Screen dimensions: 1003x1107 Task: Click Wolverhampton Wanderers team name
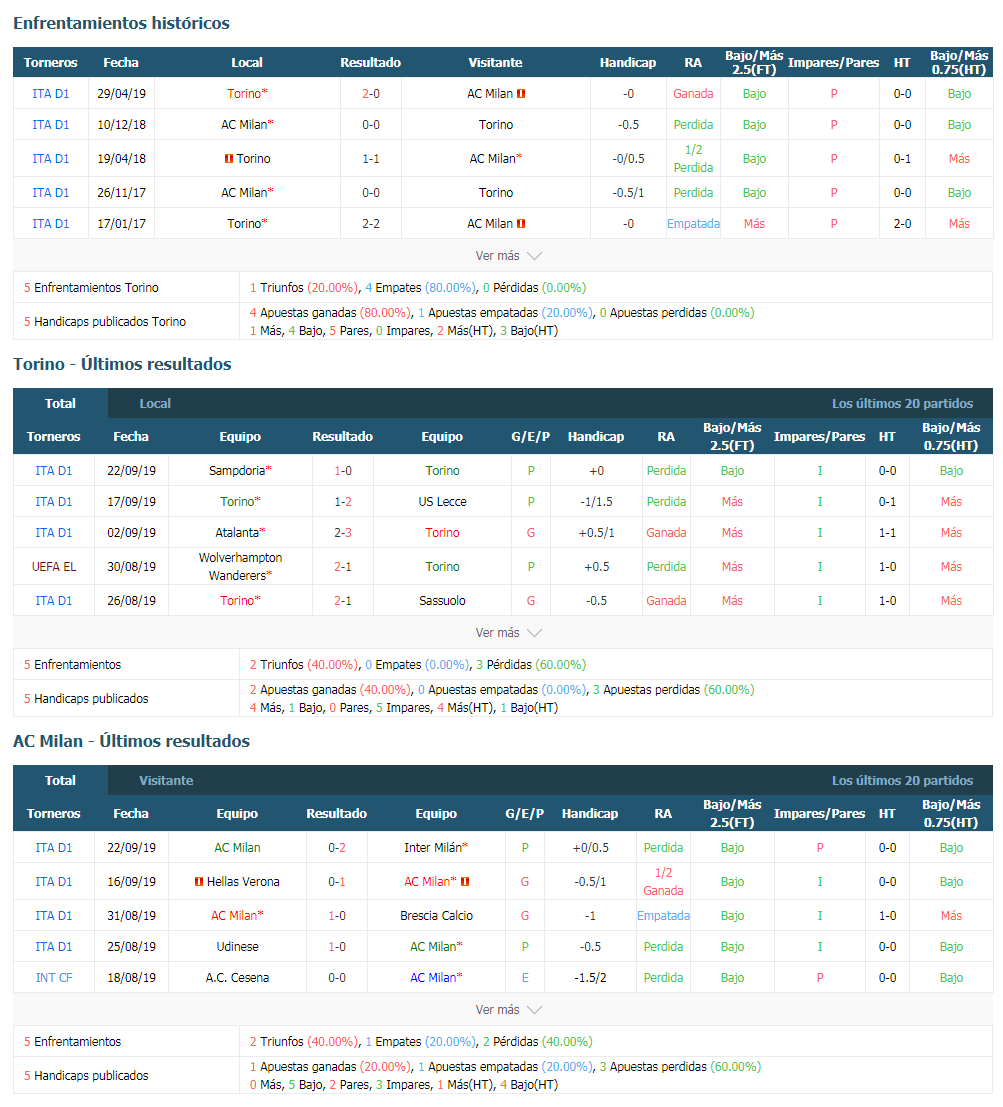240,566
